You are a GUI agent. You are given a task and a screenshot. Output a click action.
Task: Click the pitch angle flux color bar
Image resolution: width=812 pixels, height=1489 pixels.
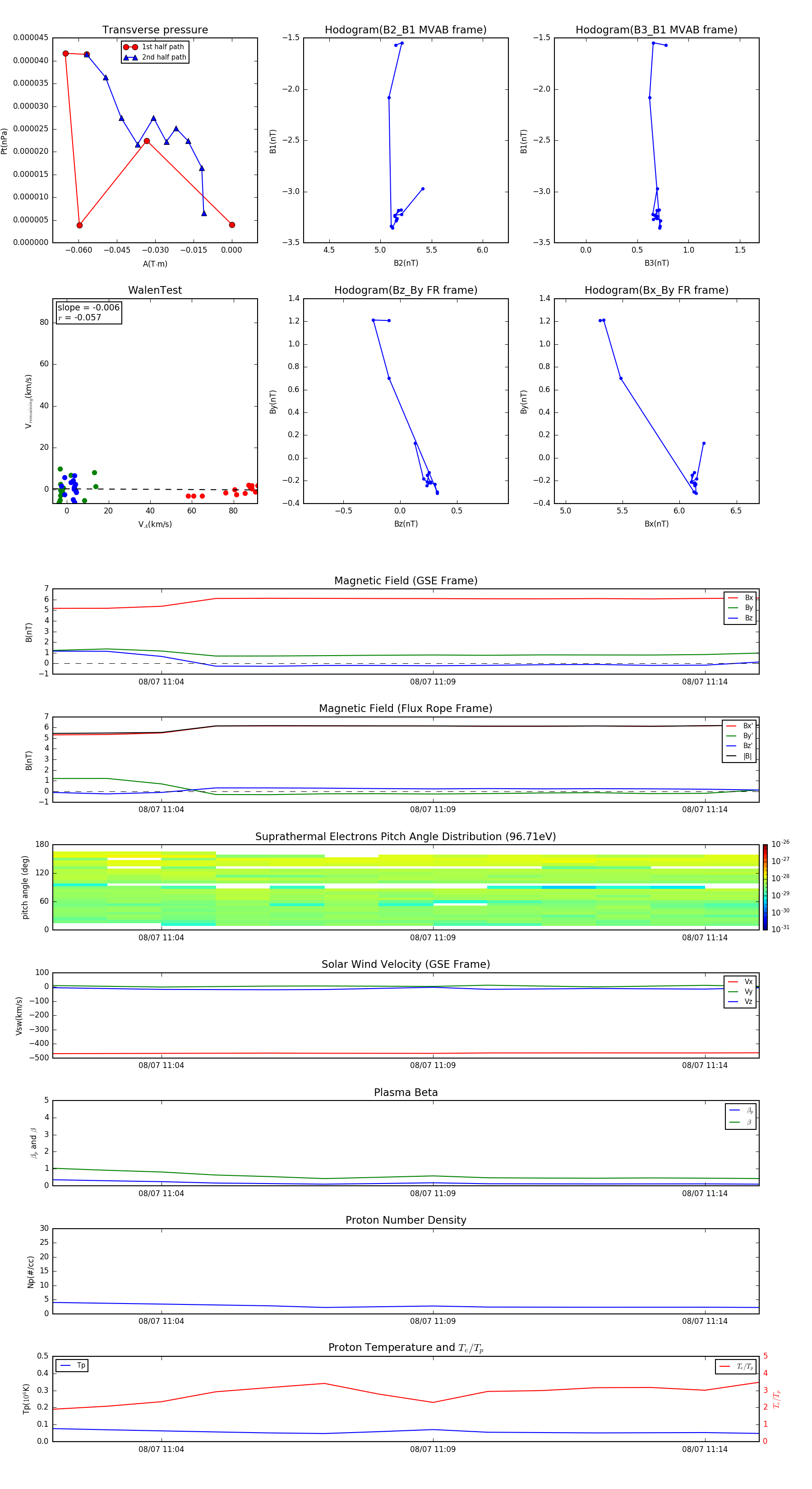point(765,887)
